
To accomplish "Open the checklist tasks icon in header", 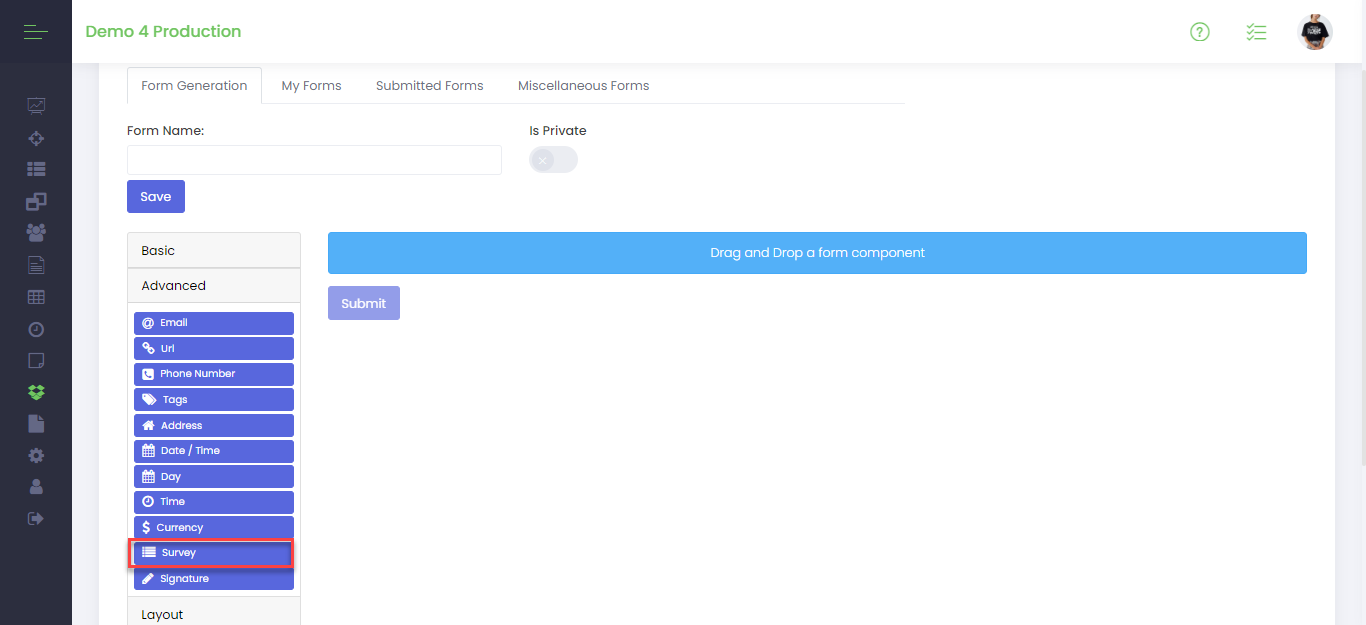I will point(1256,32).
